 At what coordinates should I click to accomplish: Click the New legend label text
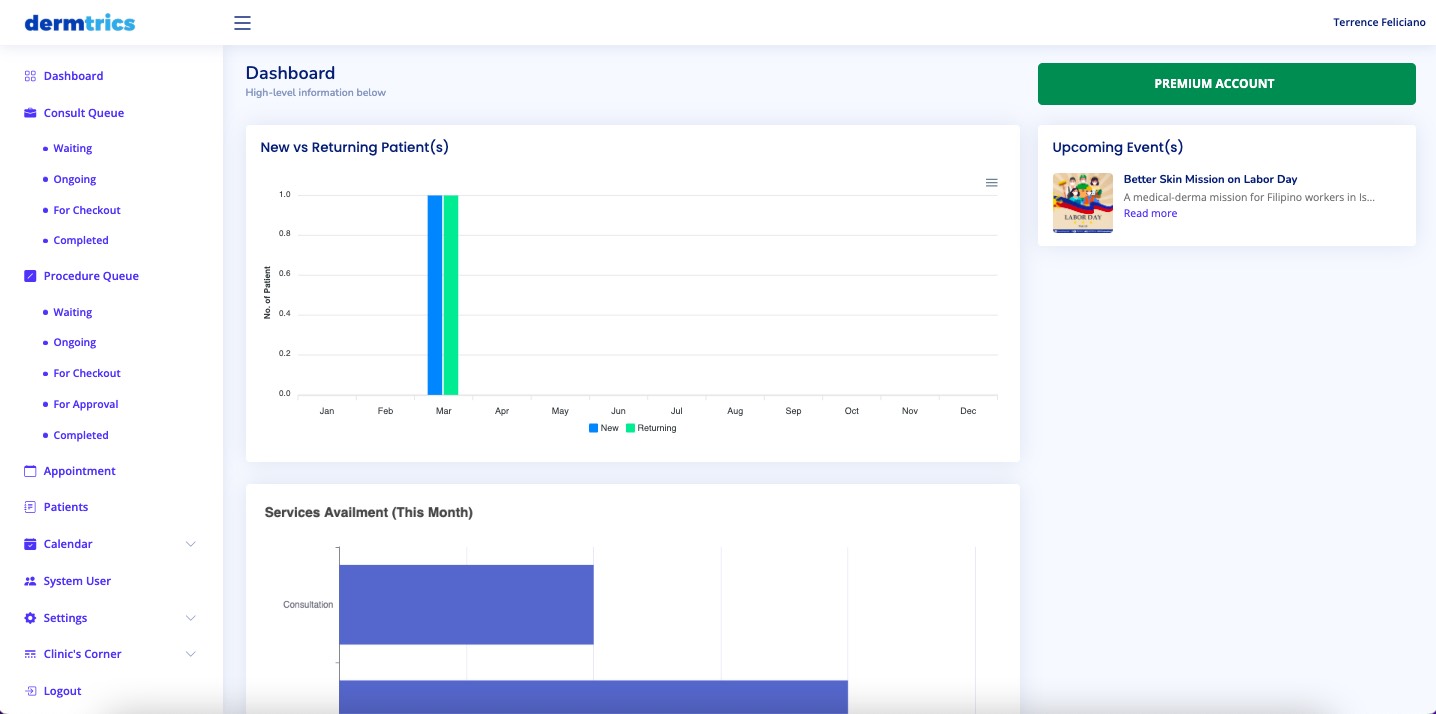pos(610,428)
